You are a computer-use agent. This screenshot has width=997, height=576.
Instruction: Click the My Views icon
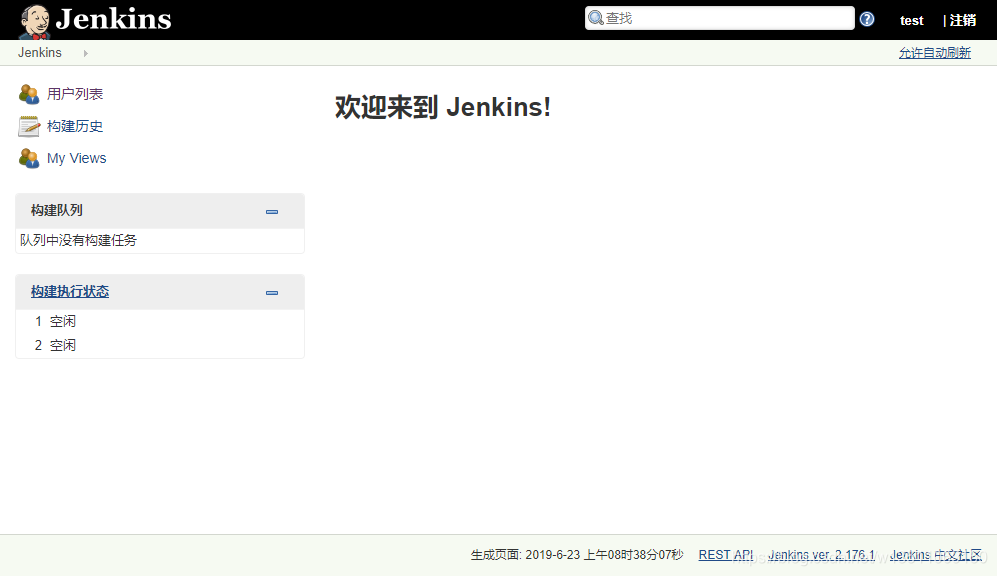click(x=29, y=158)
